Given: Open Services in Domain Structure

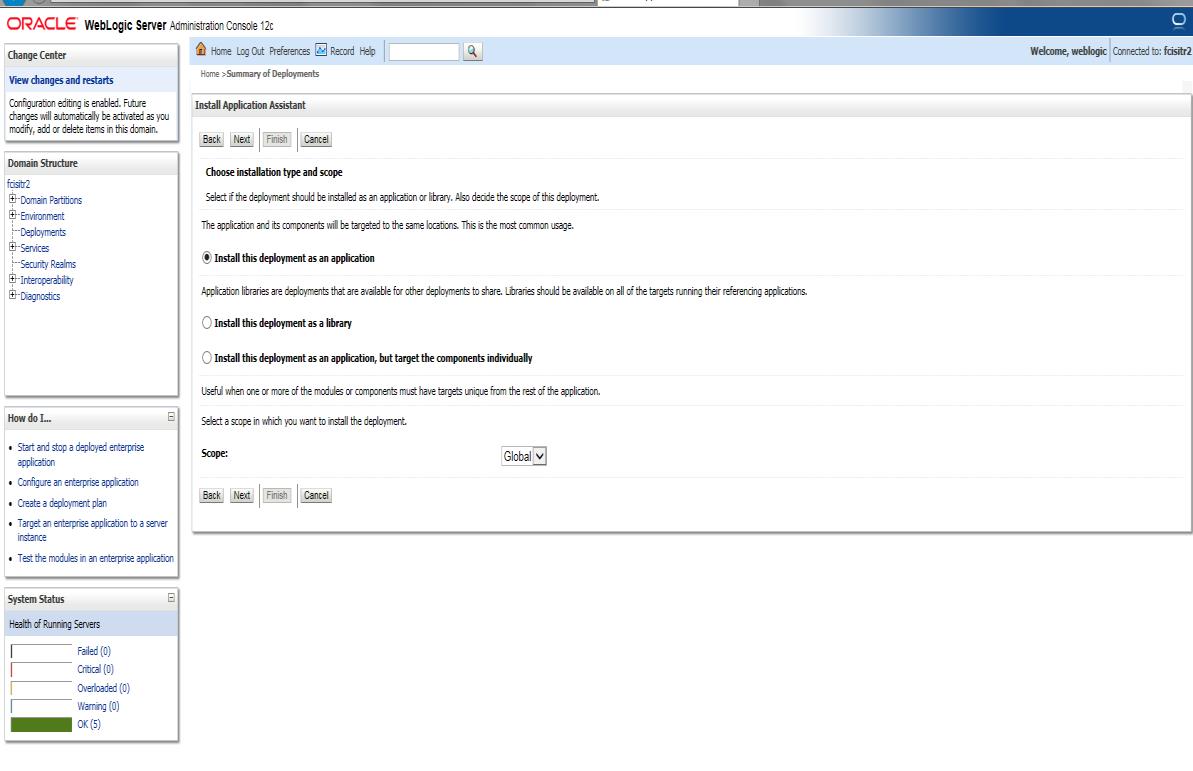Looking at the screenshot, I should pos(34,248).
